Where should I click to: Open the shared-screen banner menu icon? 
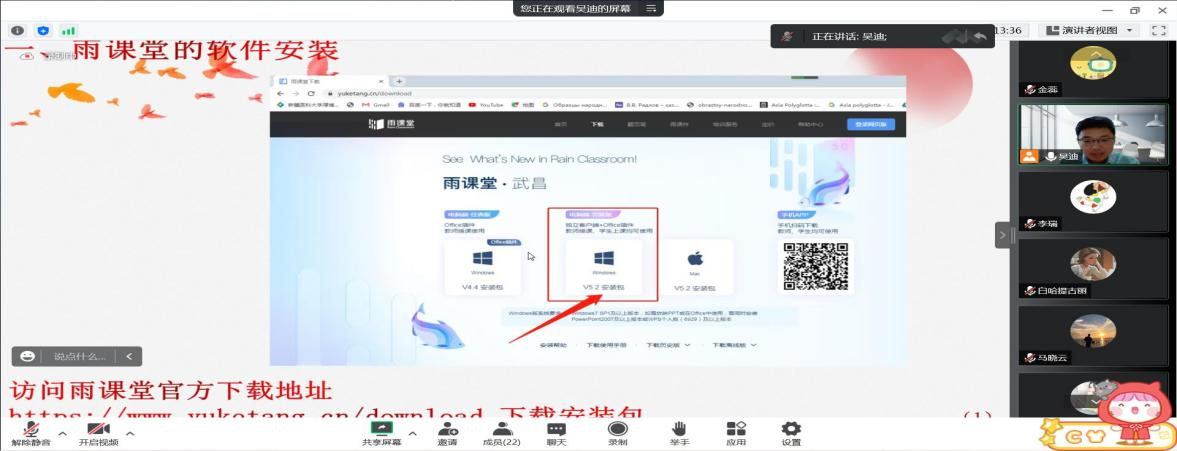tap(651, 8)
